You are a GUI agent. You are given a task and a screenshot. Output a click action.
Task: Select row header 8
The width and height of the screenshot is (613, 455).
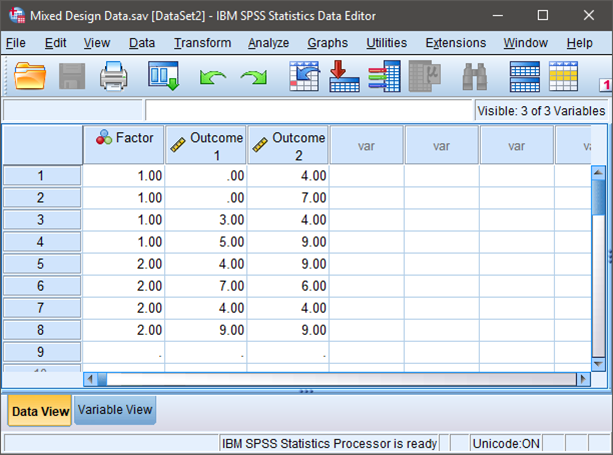click(42, 330)
